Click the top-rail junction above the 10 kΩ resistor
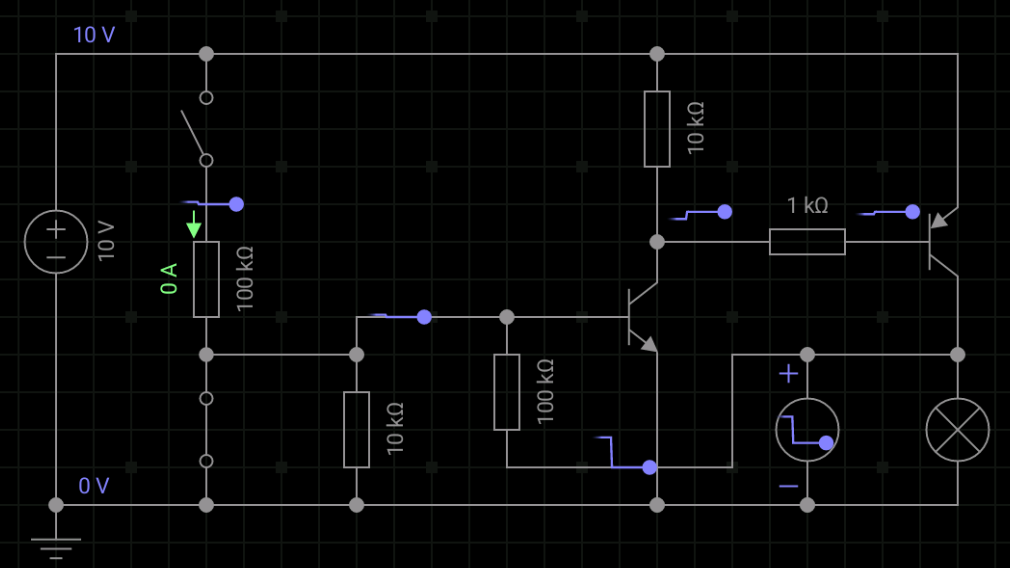Viewport: 1010px width, 568px height. (x=657, y=54)
